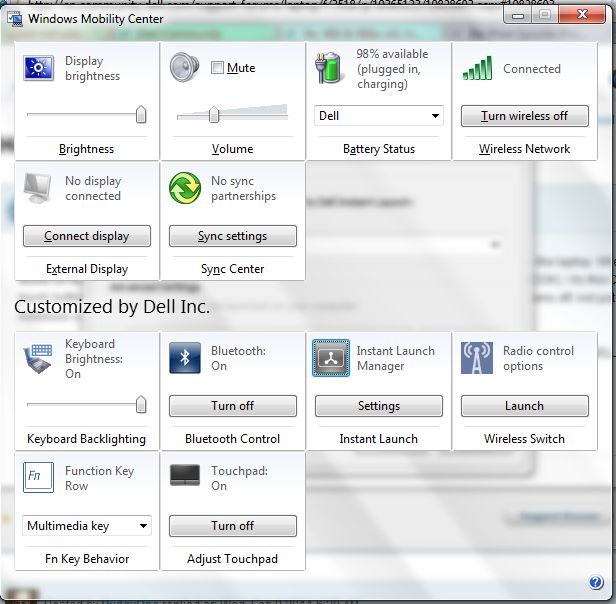Click the Keyboard Backlighting label
Screen dimensions: 616x604
tap(86, 439)
